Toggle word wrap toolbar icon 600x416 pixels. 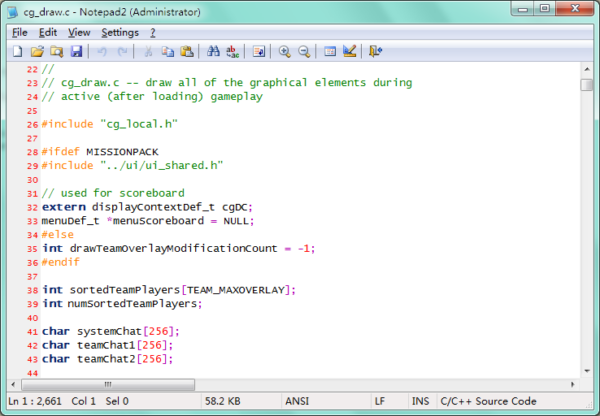[x=259, y=51]
